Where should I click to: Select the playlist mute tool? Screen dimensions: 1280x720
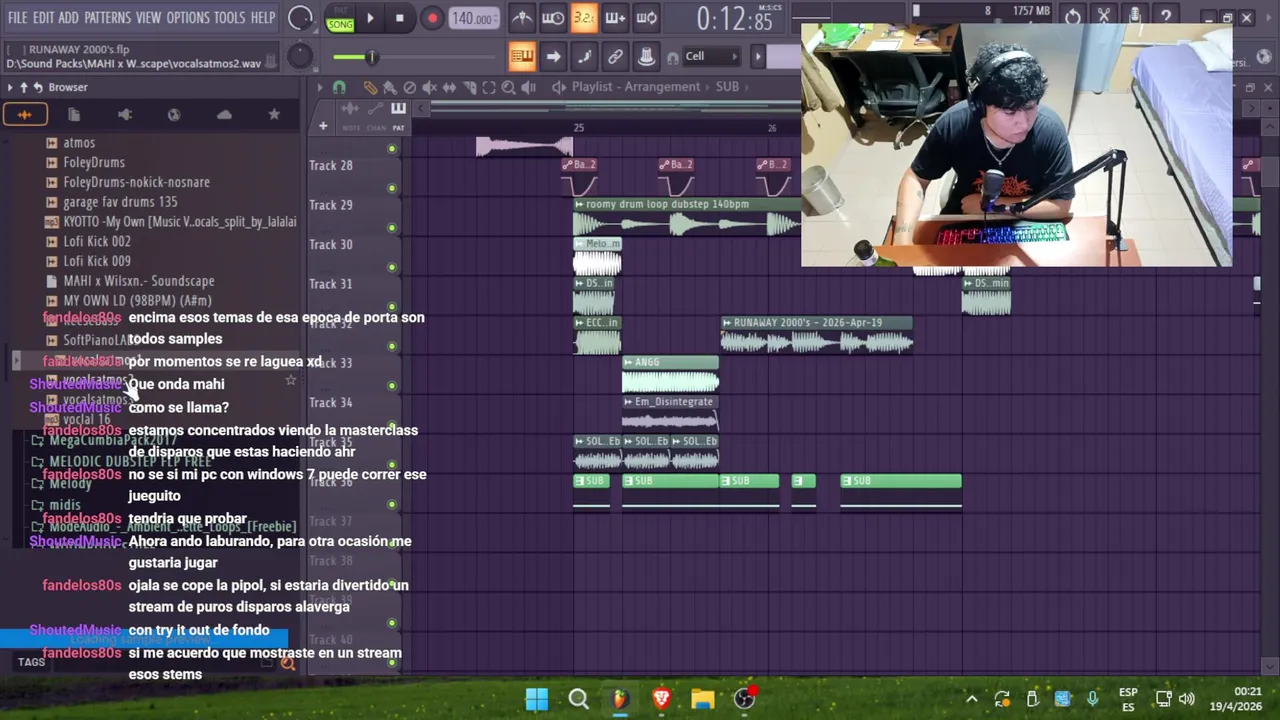click(429, 87)
